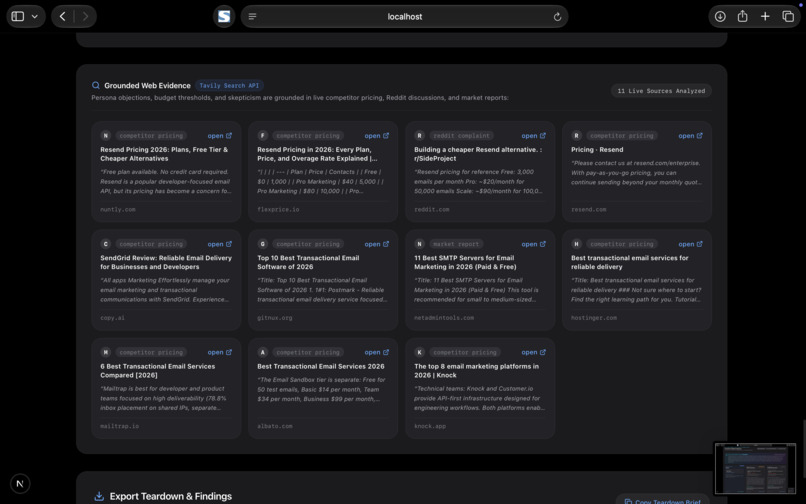Select the Pricing · Resend card title

[597, 150]
